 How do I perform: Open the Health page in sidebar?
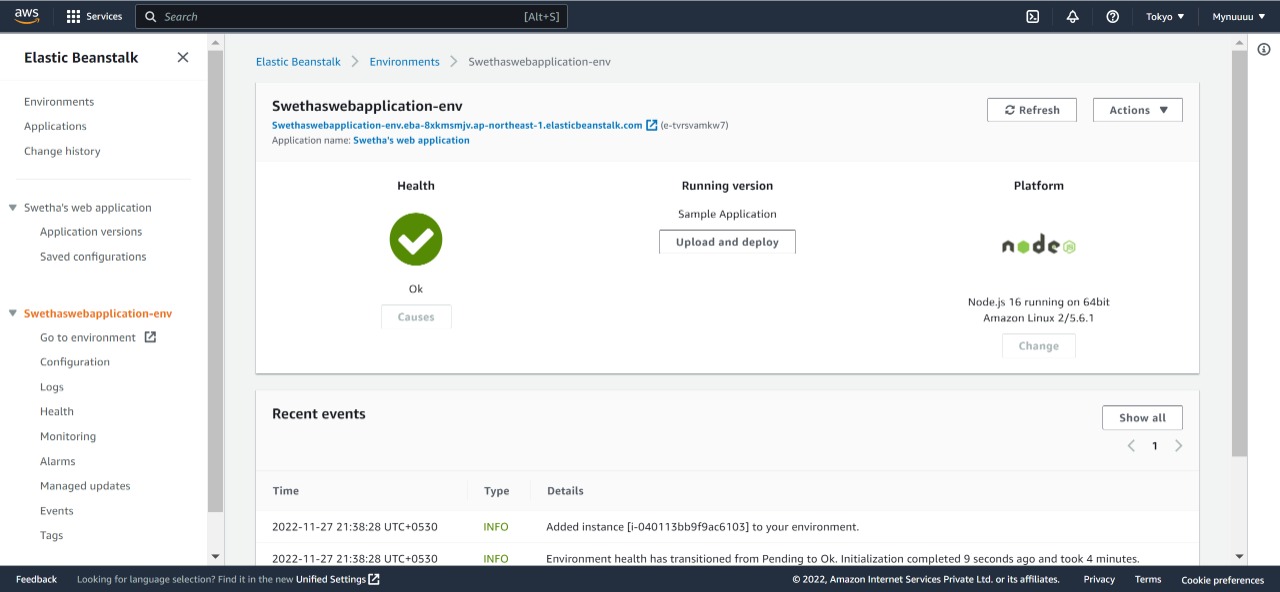(x=57, y=411)
